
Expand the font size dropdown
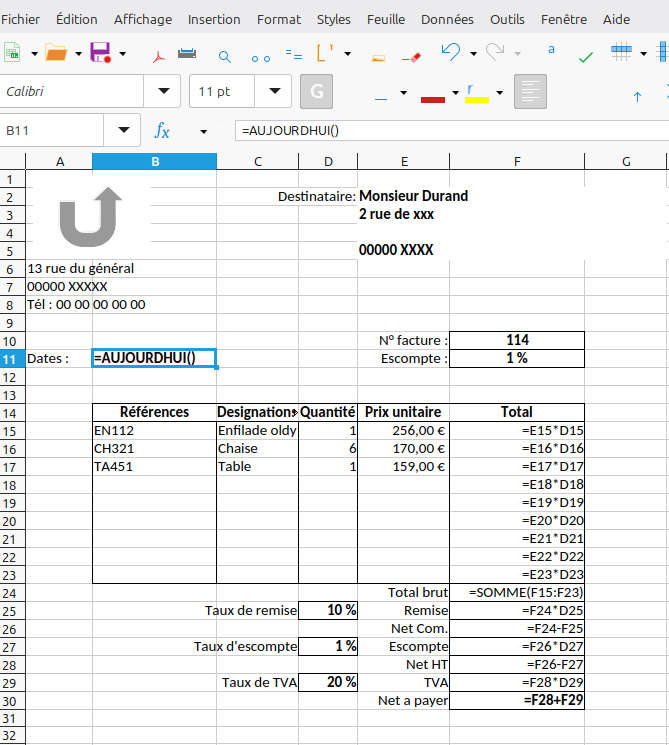[274, 91]
